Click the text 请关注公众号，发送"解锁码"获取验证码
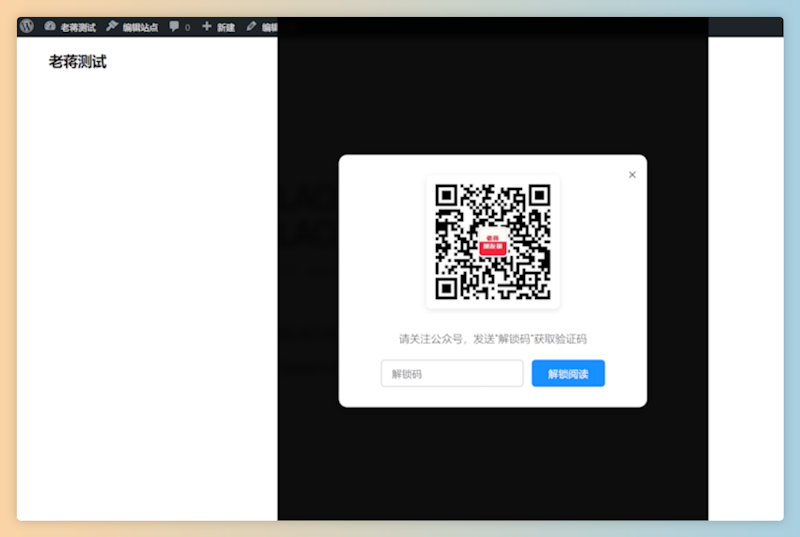This screenshot has width=800, height=537. (x=493, y=339)
